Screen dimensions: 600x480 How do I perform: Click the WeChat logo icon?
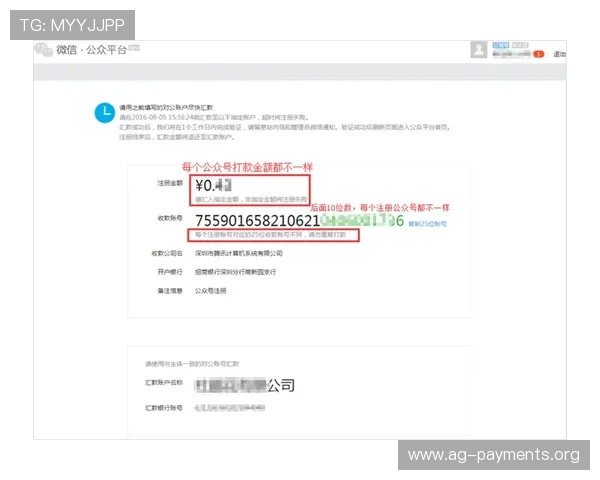click(x=43, y=50)
